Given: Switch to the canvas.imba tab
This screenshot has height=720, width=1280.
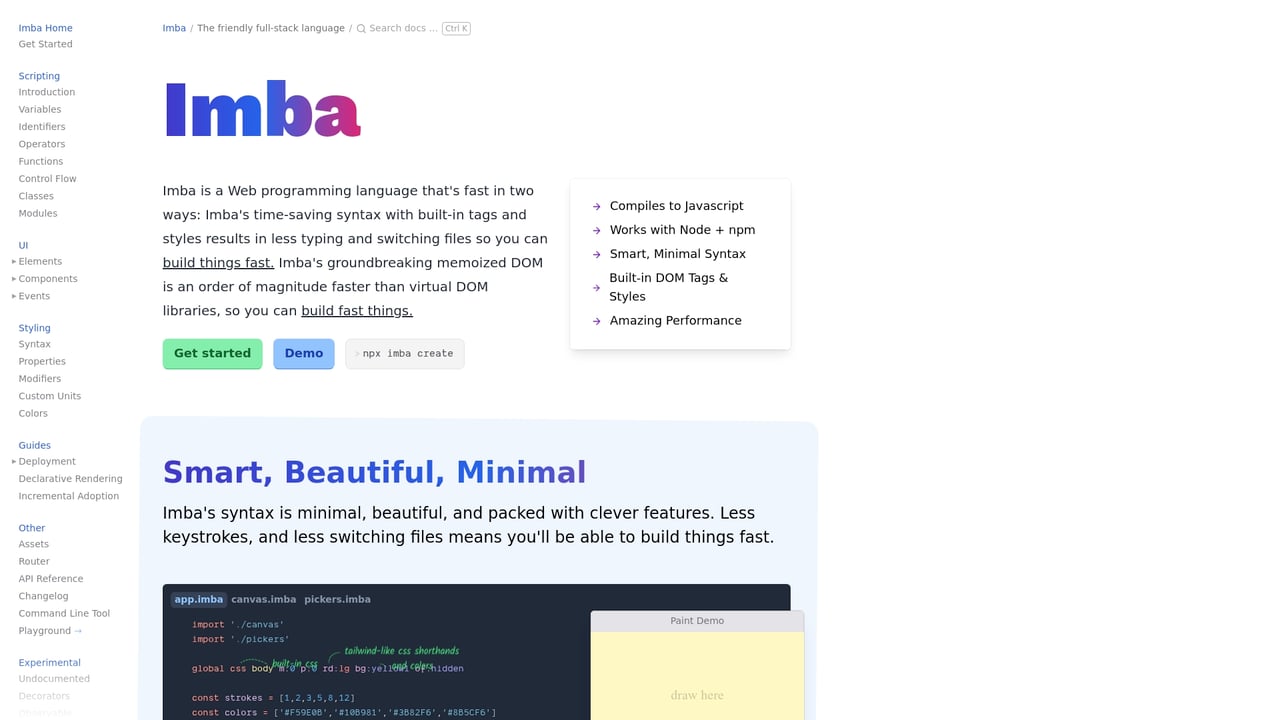Looking at the screenshot, I should tap(264, 599).
